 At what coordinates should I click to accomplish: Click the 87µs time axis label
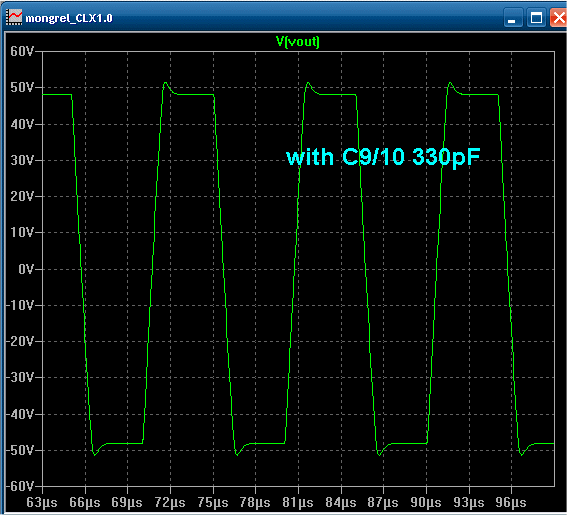click(x=383, y=503)
